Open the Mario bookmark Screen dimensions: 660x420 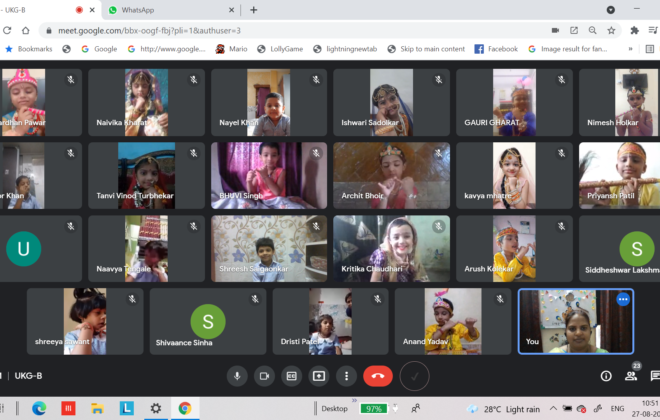tap(232, 49)
